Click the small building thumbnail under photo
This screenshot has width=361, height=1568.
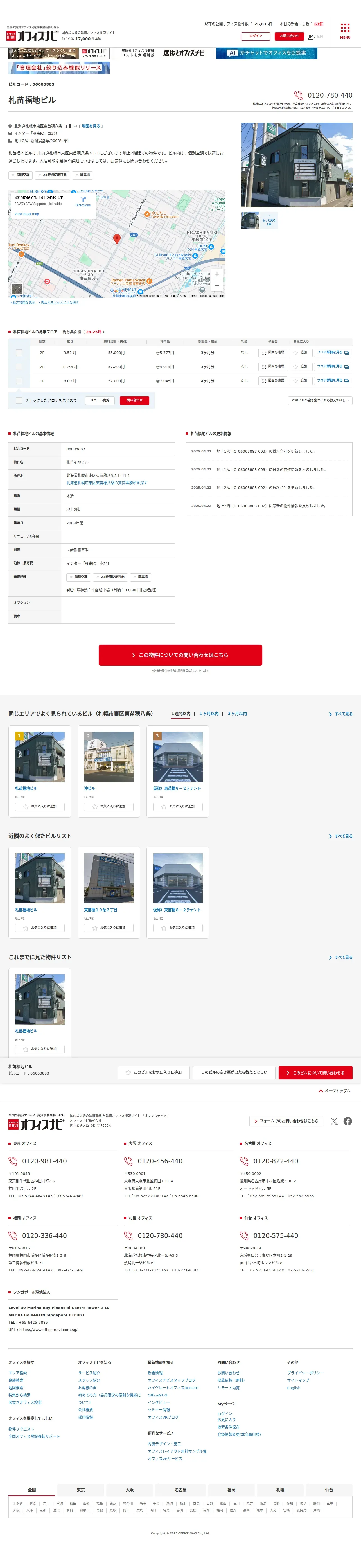coord(250,220)
